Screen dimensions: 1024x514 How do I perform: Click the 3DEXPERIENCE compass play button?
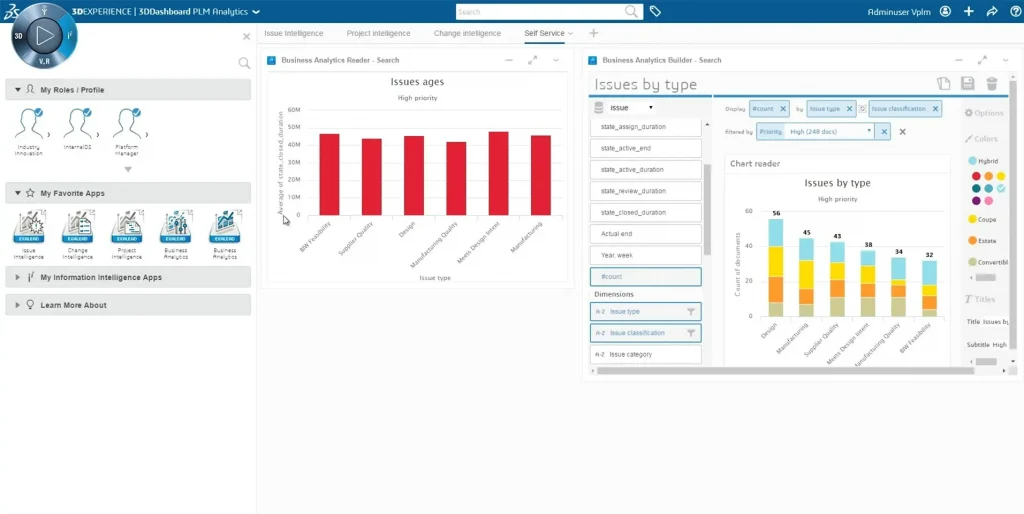(43, 35)
